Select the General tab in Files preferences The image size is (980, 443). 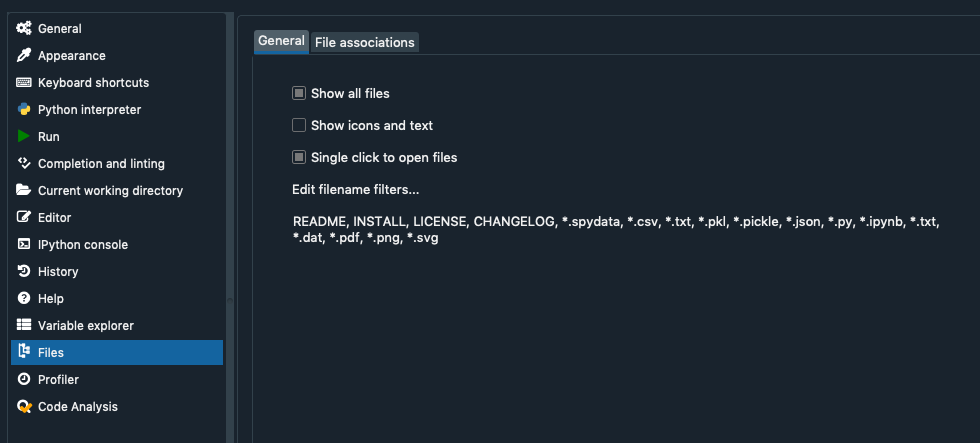pos(281,41)
